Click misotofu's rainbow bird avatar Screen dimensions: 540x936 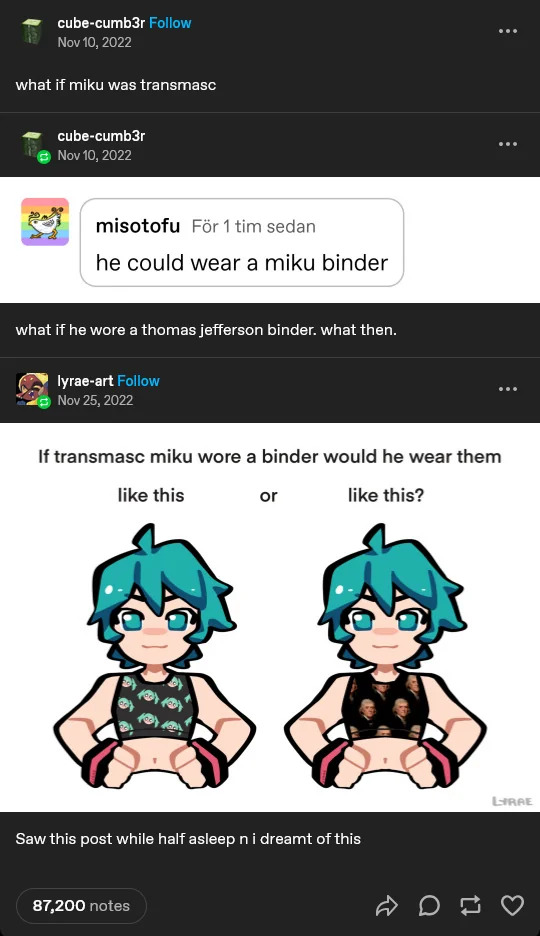pos(45,222)
